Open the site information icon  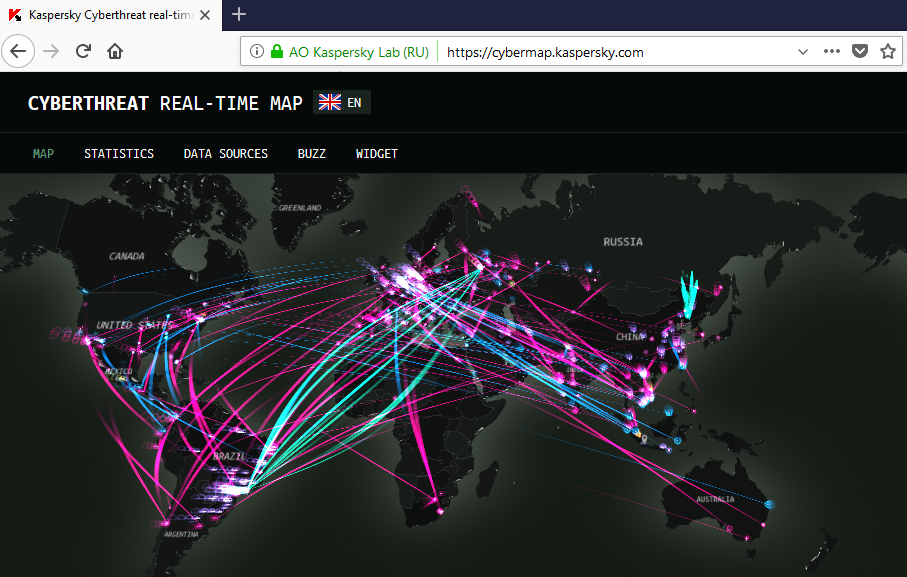257,52
